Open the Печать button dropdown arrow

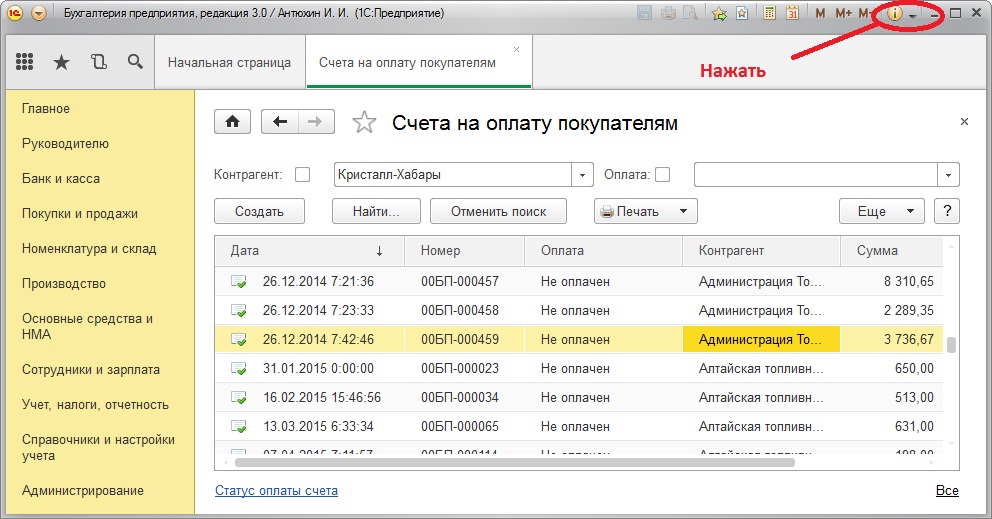(x=683, y=211)
